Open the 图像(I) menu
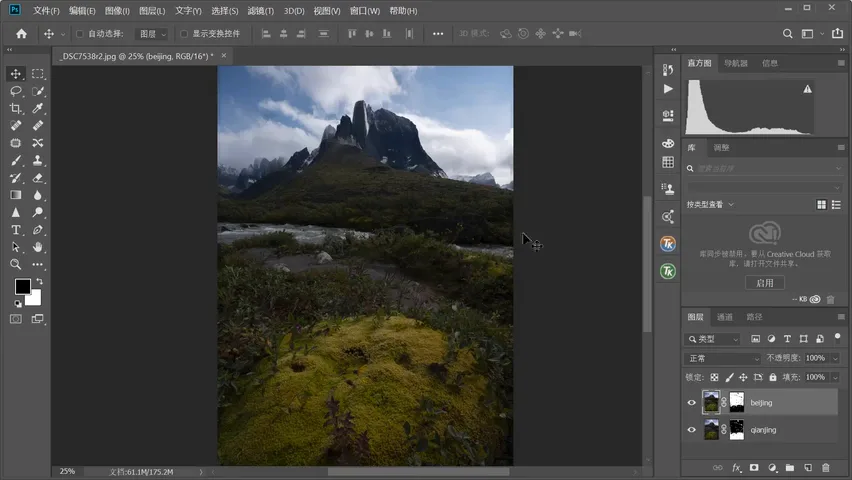The width and height of the screenshot is (852, 480). [x=117, y=11]
